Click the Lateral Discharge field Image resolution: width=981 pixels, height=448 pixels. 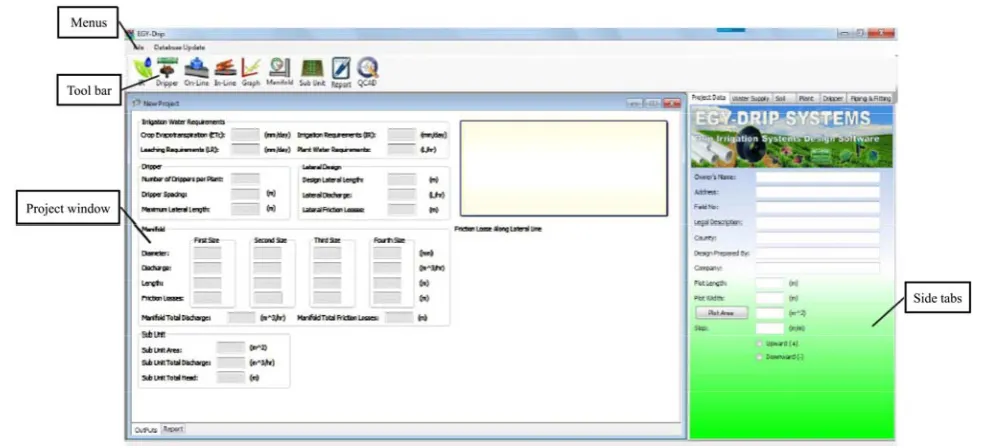[402, 194]
